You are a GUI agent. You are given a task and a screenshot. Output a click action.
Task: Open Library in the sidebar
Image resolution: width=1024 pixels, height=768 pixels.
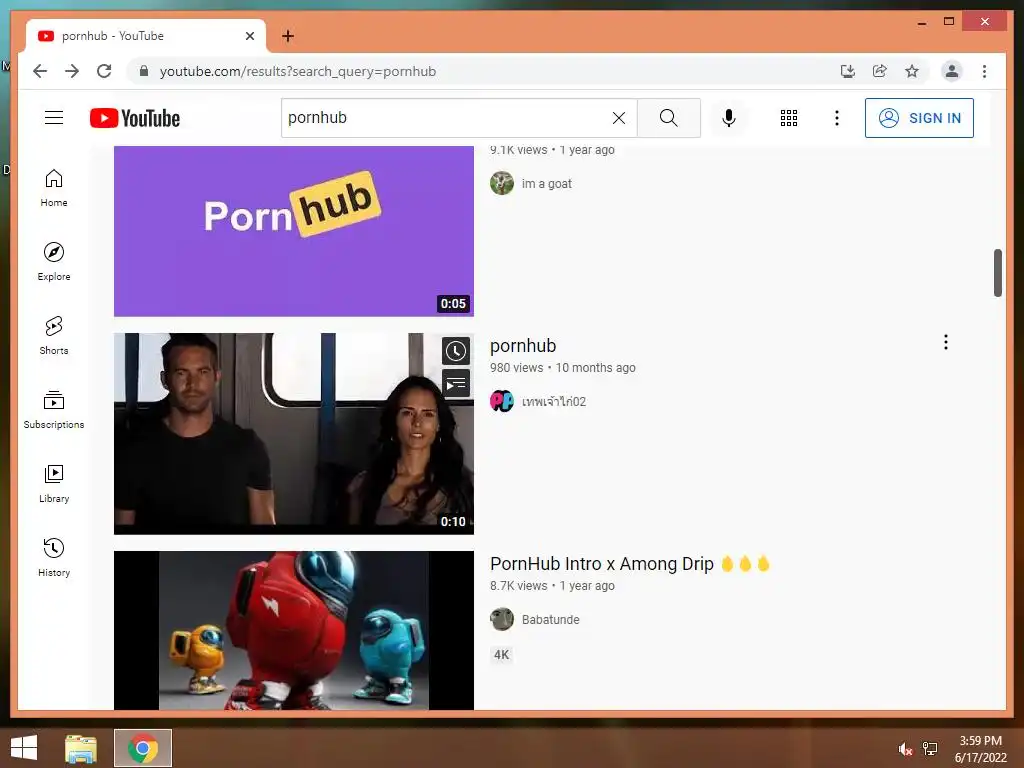54,483
